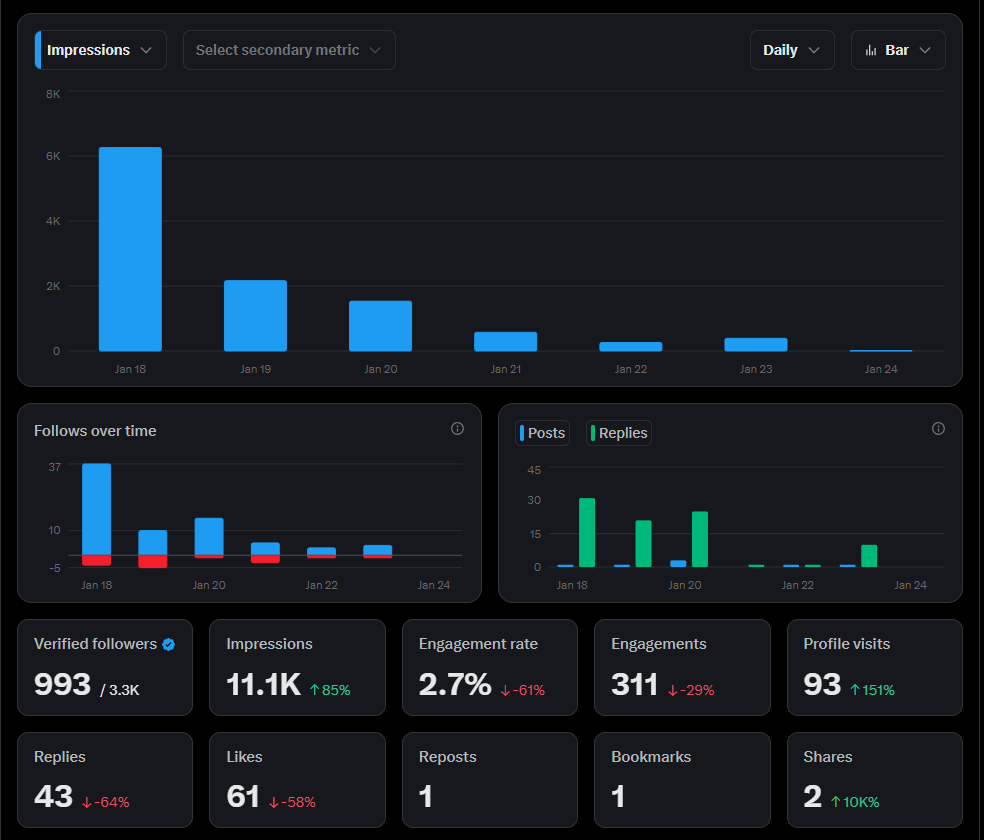Open the Bar chart type dropdown
Image resolution: width=984 pixels, height=840 pixels.
click(898, 50)
